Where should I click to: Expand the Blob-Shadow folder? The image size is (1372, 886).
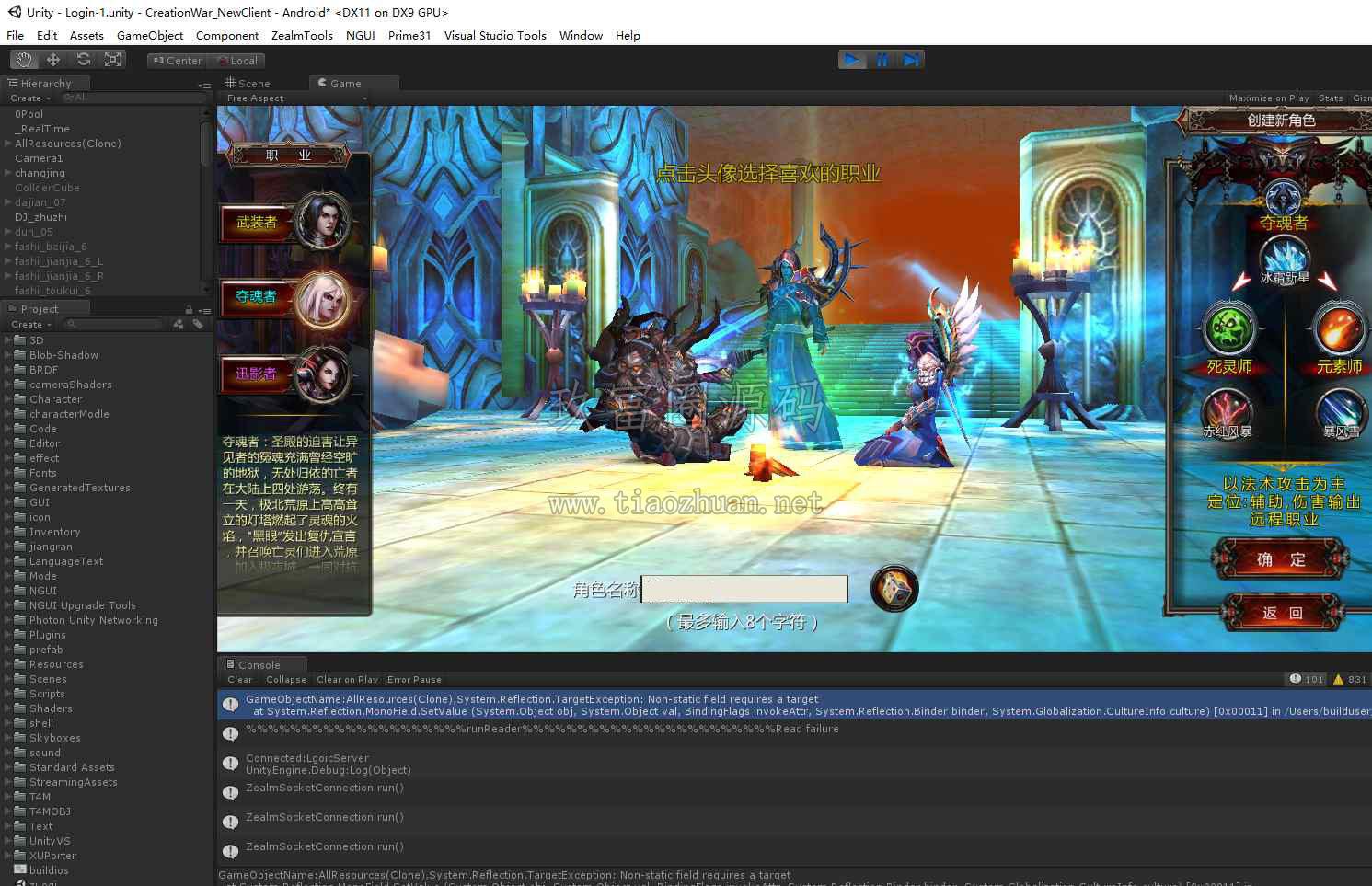[8, 355]
